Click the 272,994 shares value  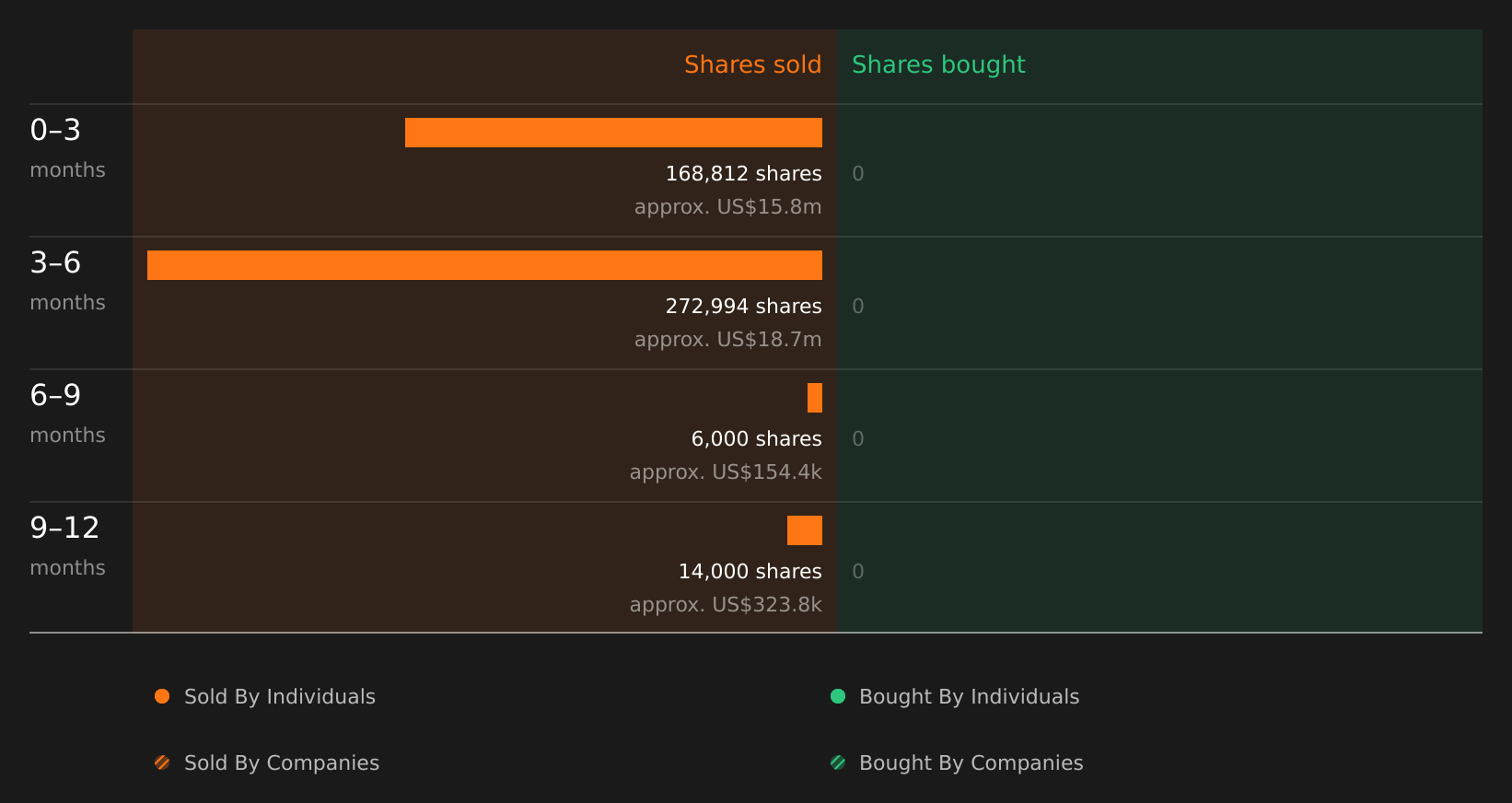744,307
